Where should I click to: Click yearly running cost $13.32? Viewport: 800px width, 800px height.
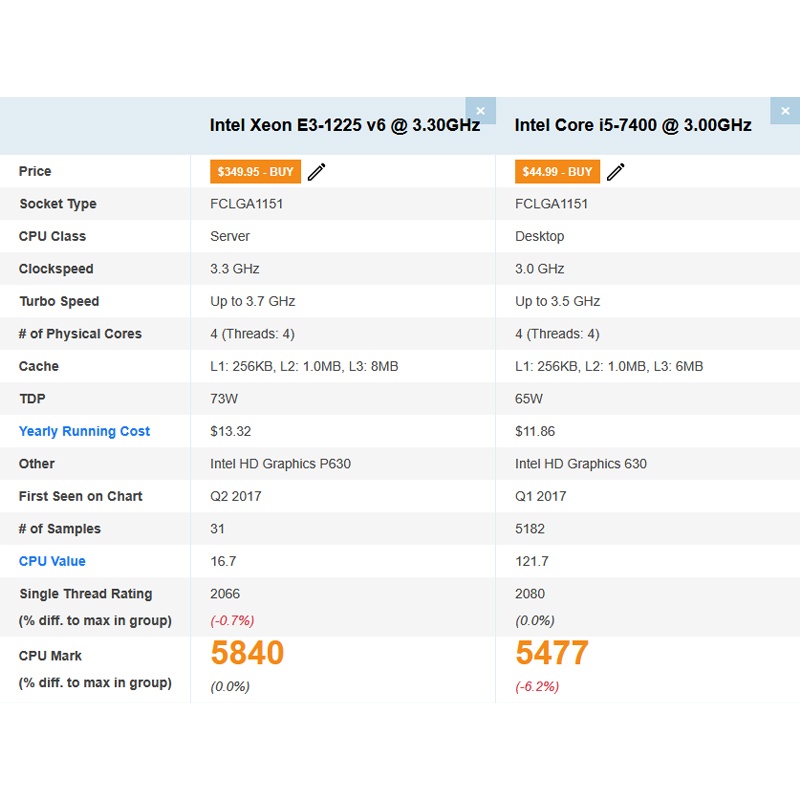click(x=231, y=432)
